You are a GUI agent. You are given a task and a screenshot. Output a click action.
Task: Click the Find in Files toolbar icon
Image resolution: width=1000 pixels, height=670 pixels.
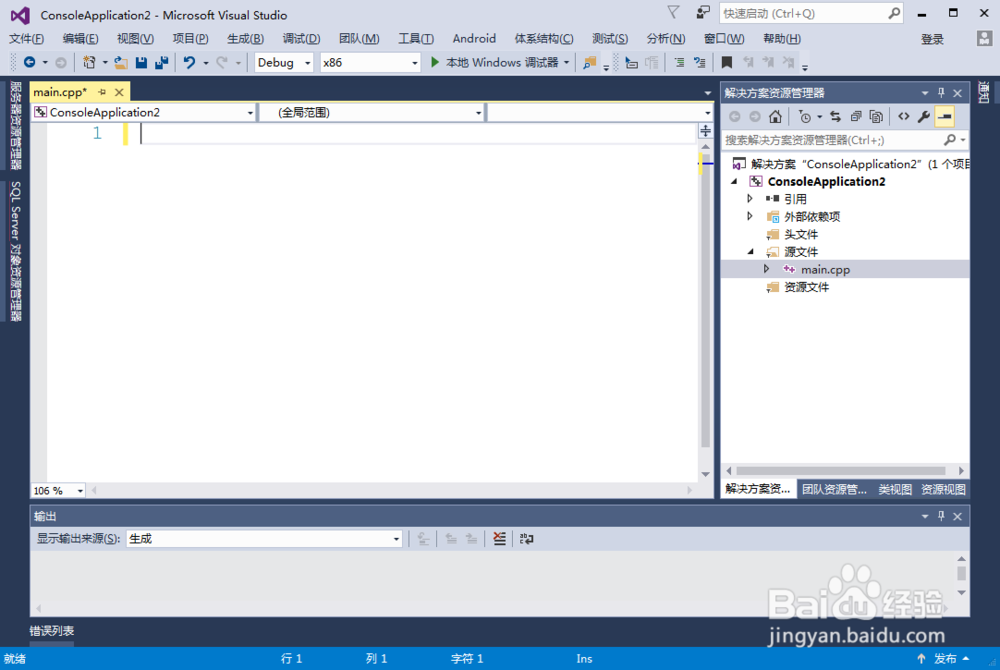590,62
